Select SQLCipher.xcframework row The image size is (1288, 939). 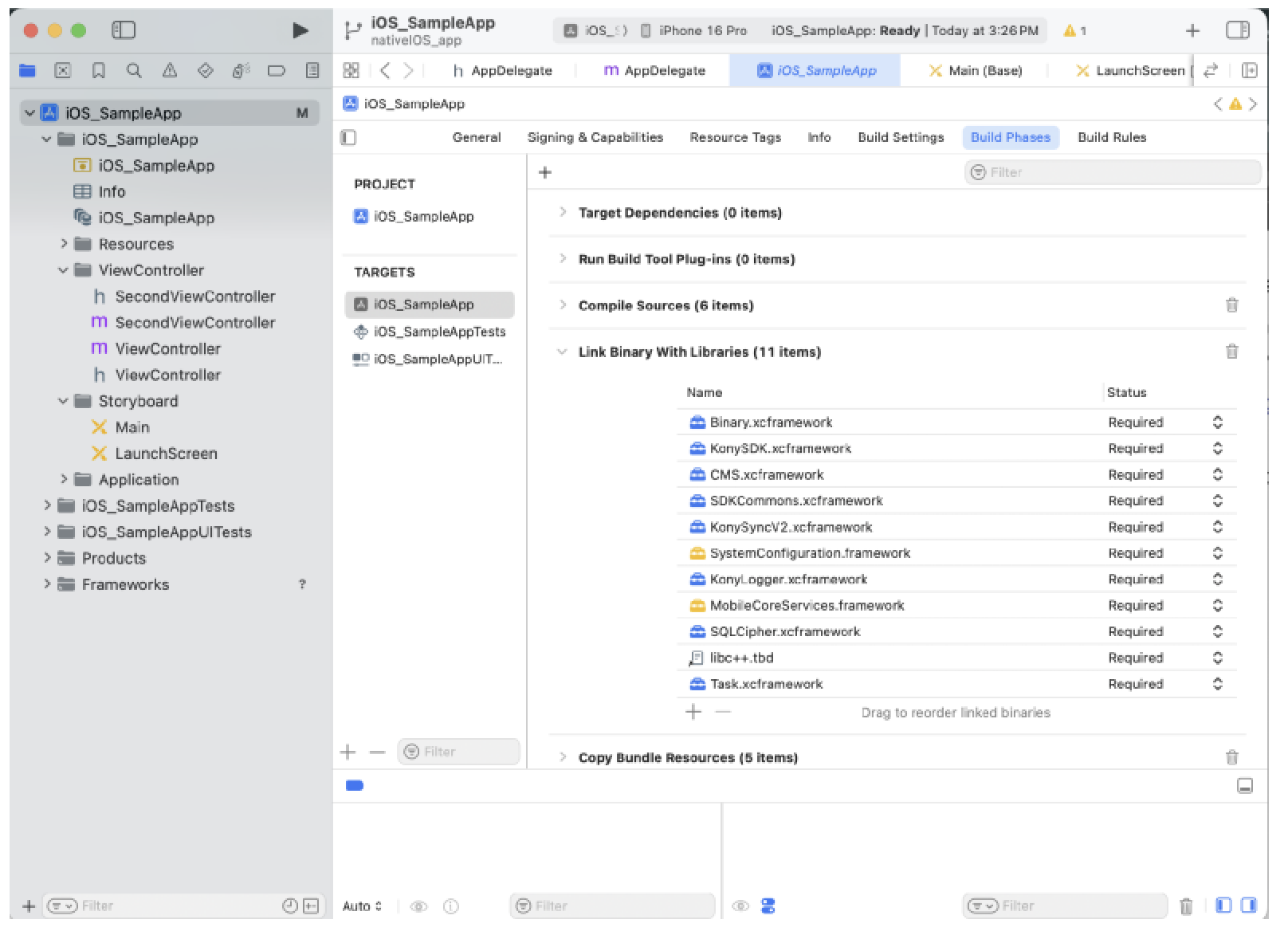tap(956, 631)
